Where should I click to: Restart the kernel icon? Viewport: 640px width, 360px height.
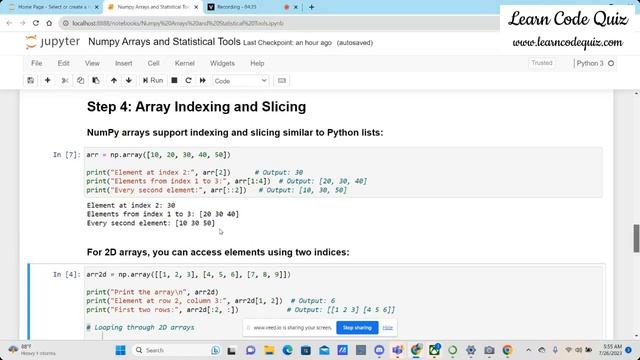pyautogui.click(x=188, y=81)
